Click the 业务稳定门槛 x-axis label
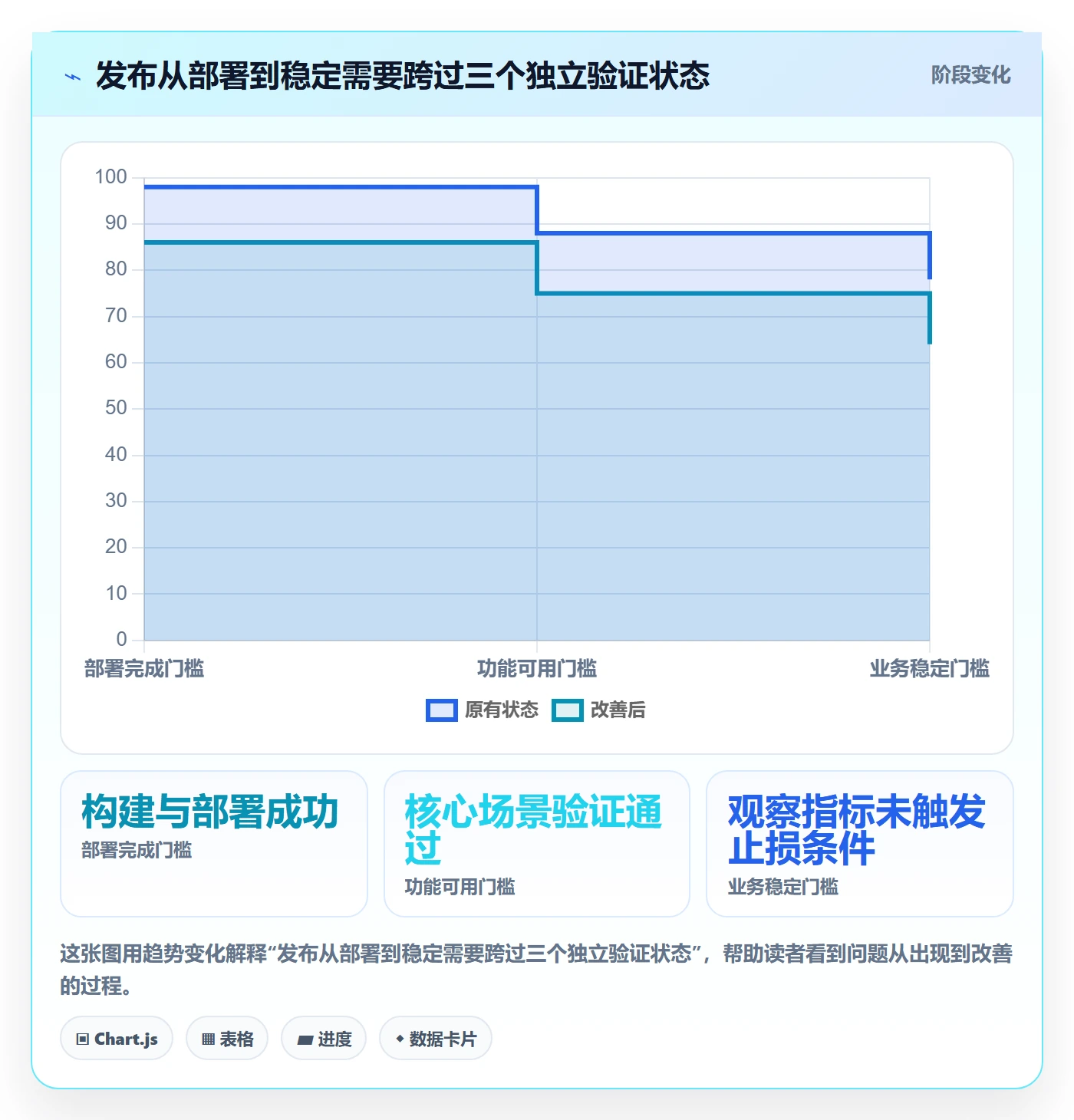The height and width of the screenshot is (1120, 1074). [x=930, y=669]
